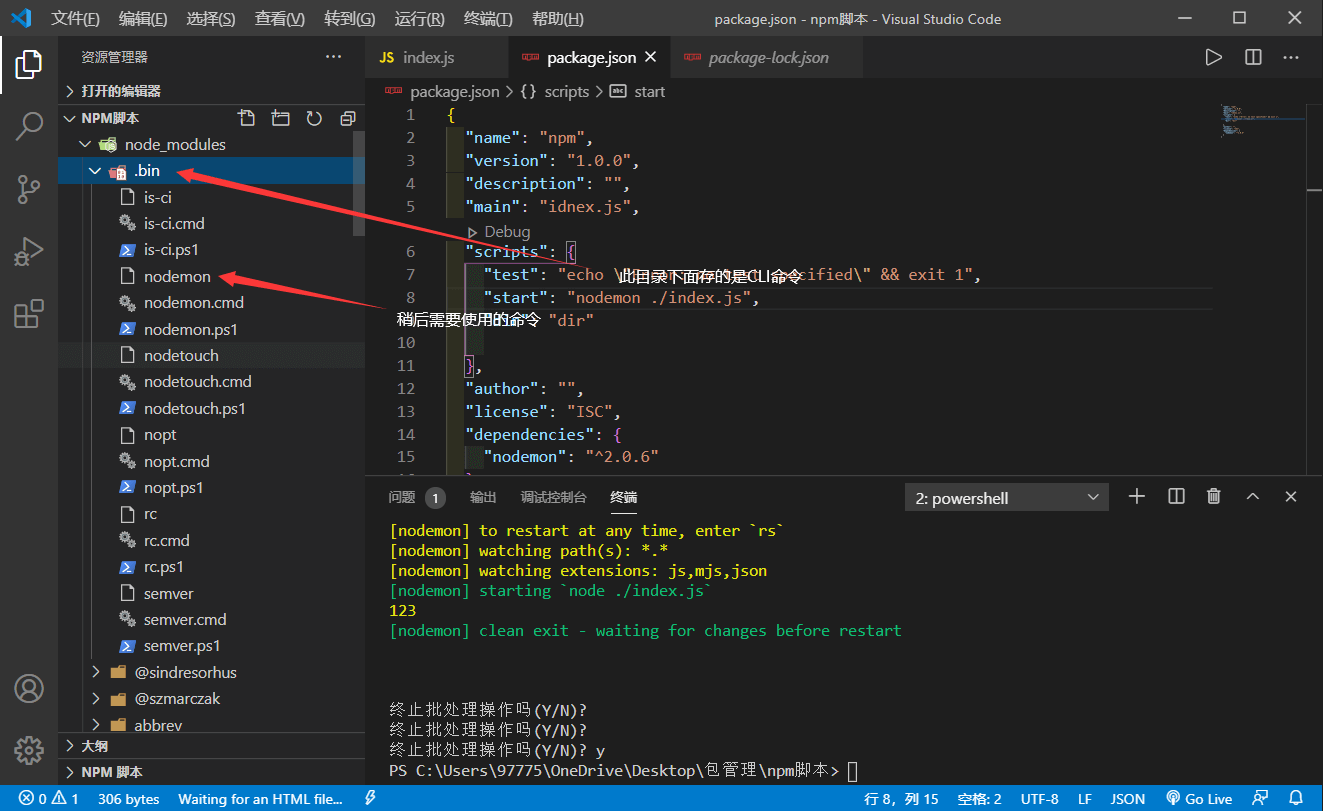Click the 空格: 2 indentation setting
The width and height of the screenshot is (1323, 811).
click(979, 799)
